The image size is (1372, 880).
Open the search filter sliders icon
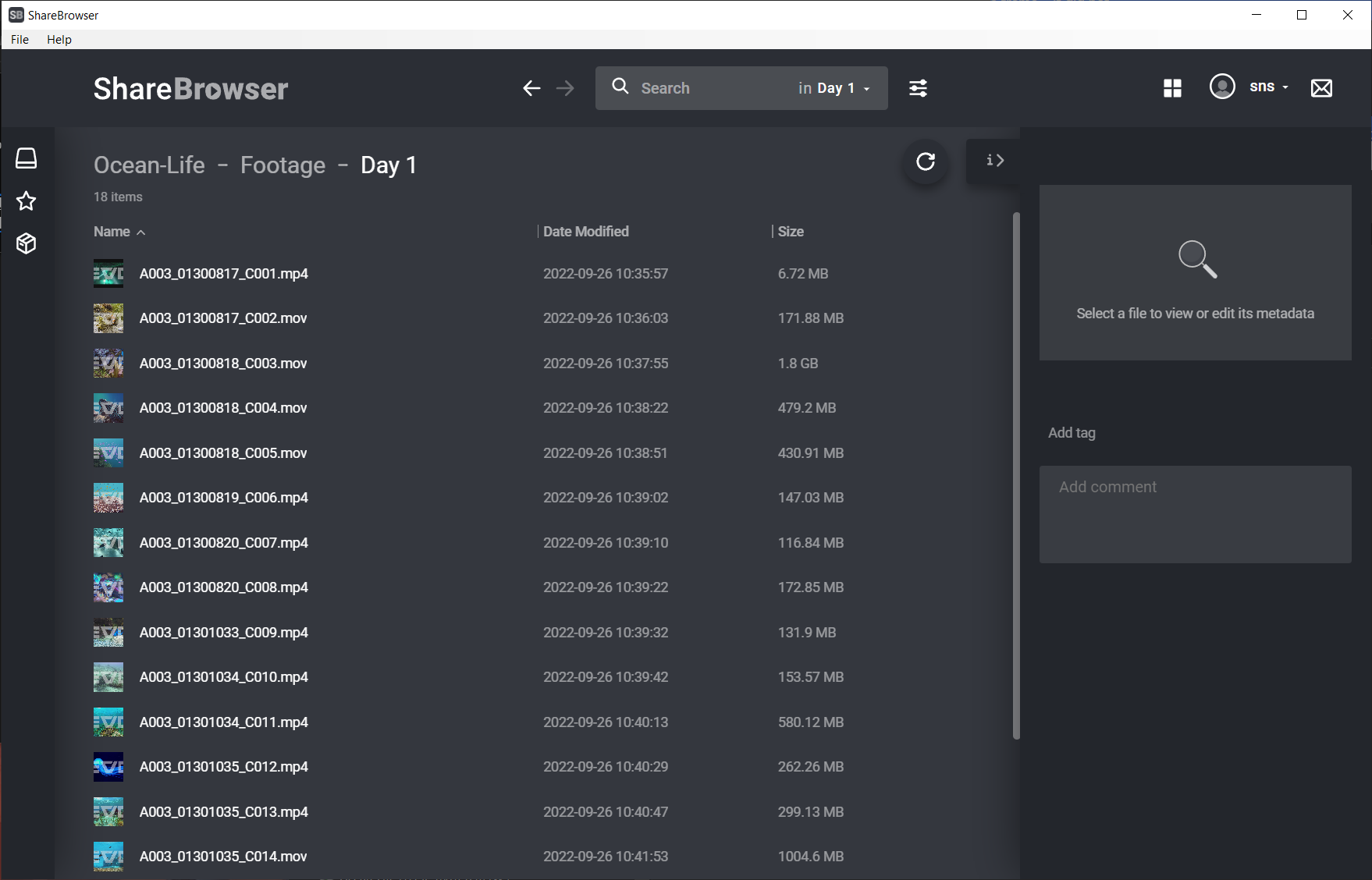[x=918, y=88]
